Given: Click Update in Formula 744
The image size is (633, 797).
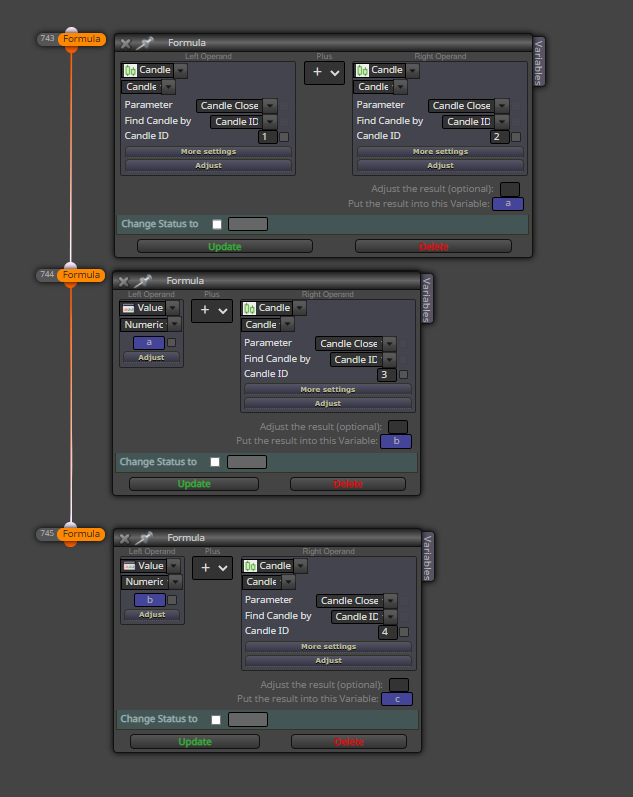Looking at the screenshot, I should coord(194,484).
